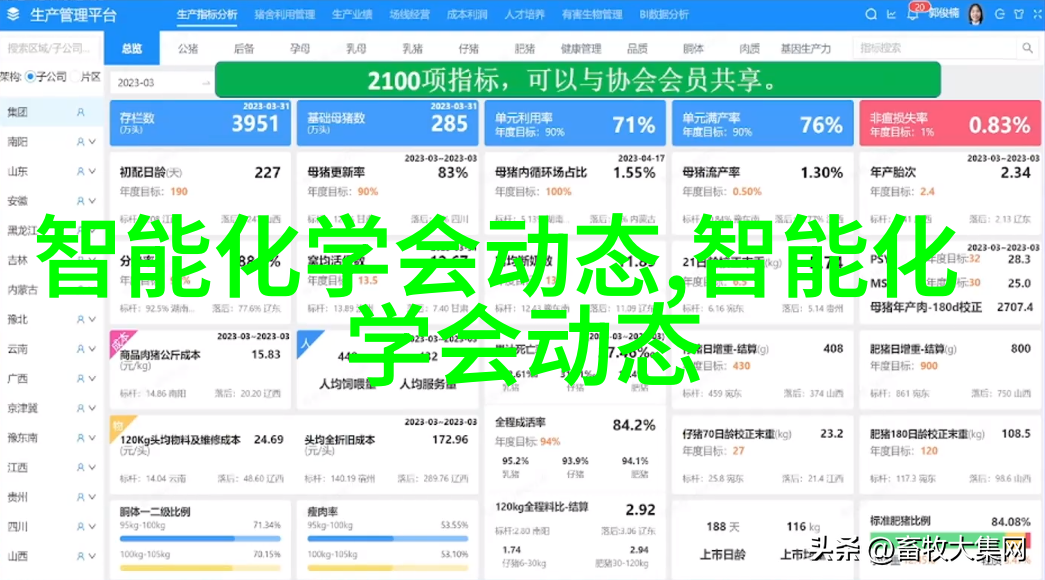The width and height of the screenshot is (1045, 580).
Task: Click the orange corner tag on 120Kg card
Action: pos(120,425)
